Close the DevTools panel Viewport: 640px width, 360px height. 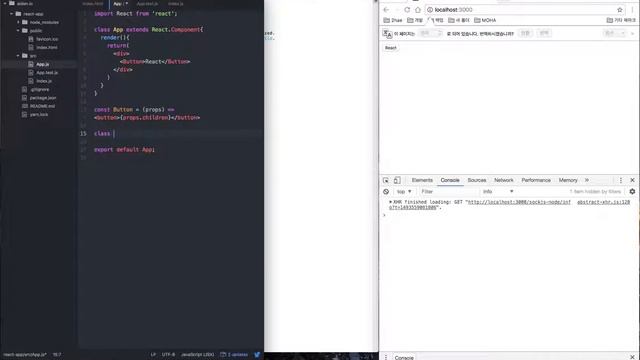(633, 180)
